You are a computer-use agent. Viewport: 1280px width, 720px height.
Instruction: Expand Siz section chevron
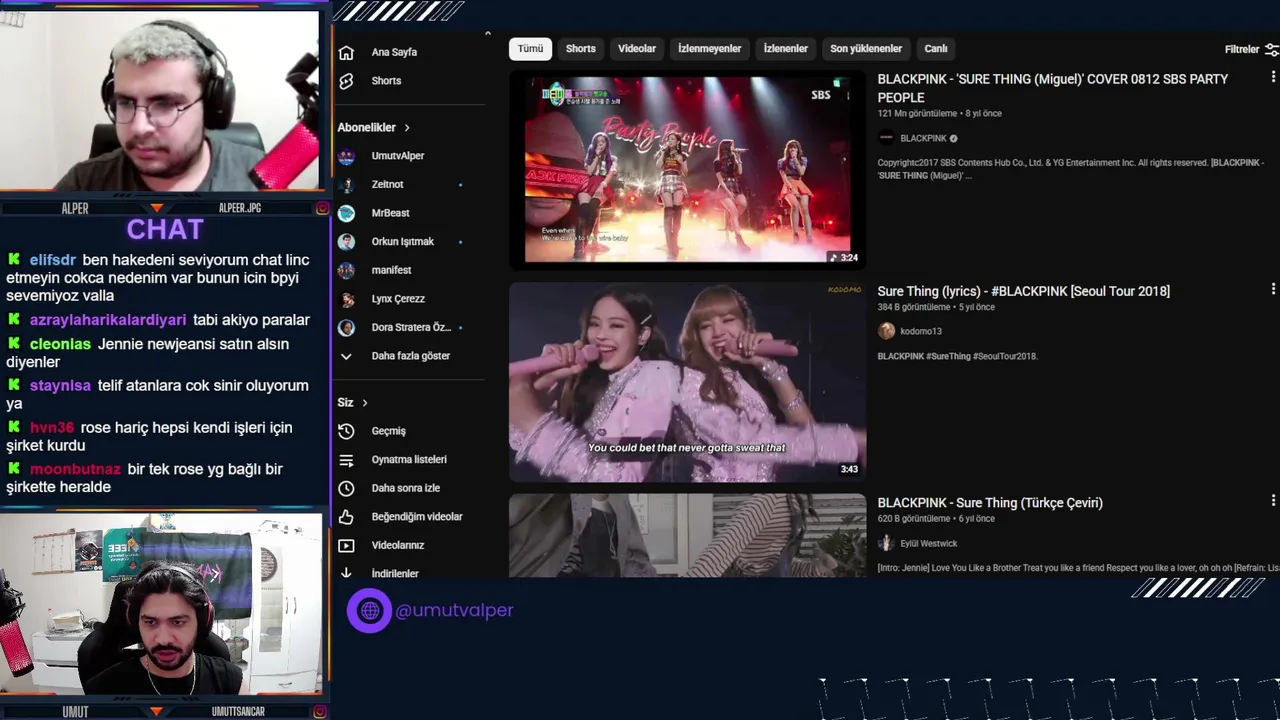click(x=365, y=403)
